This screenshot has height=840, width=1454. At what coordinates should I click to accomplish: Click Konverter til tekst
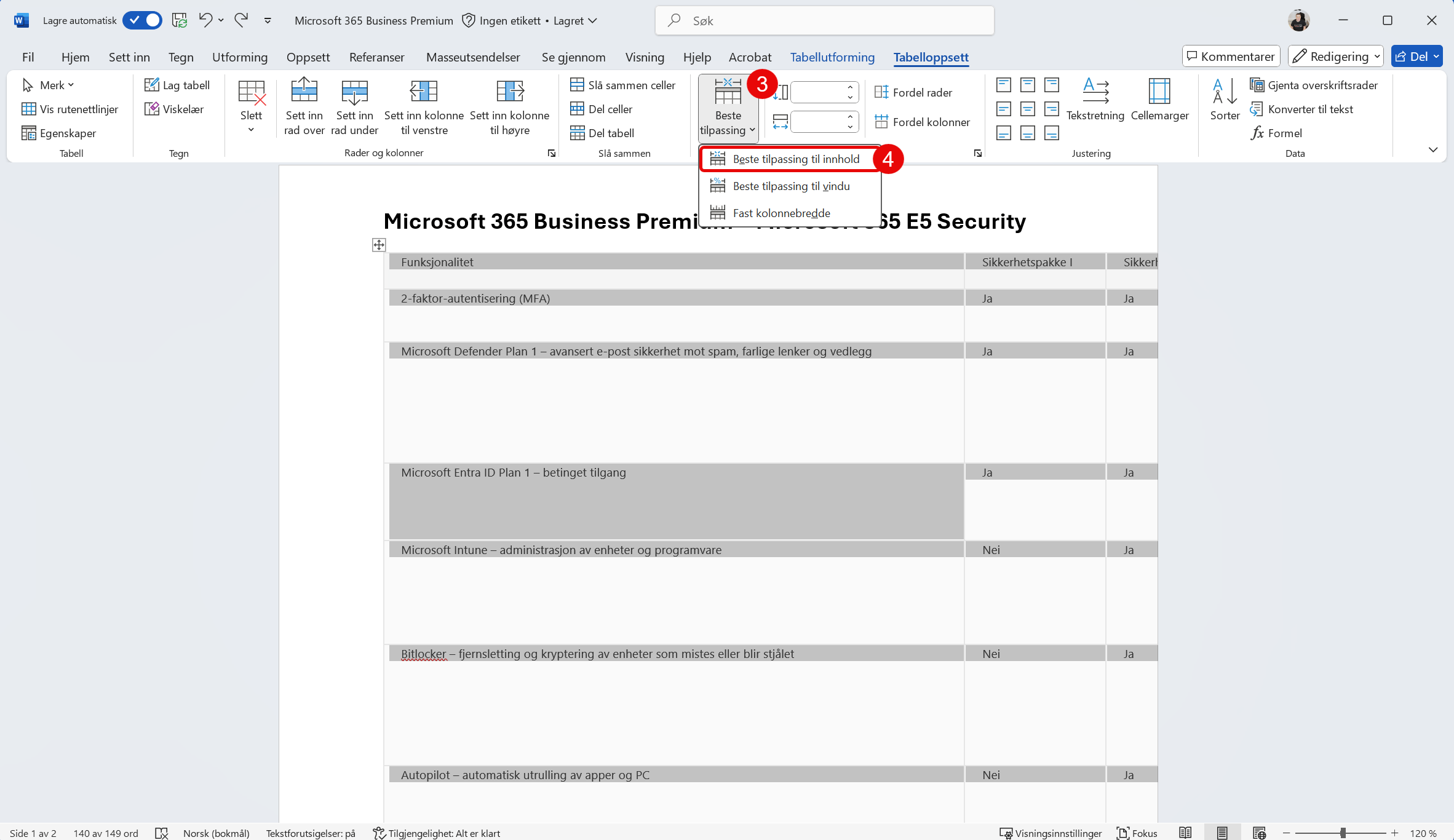[1301, 109]
